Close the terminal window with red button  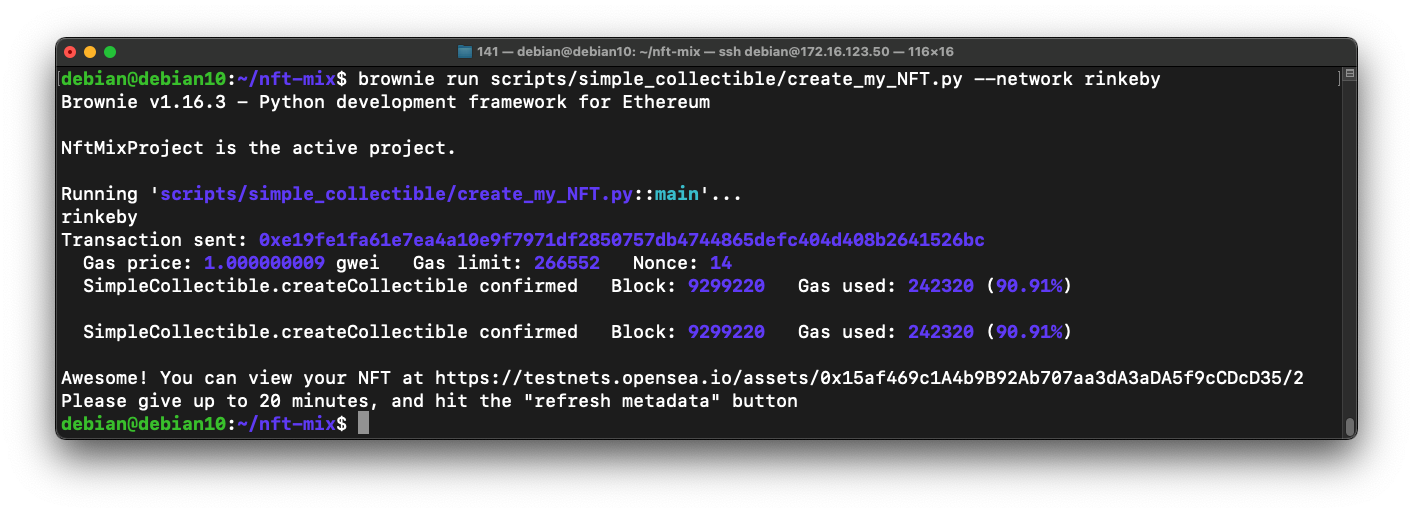(70, 52)
